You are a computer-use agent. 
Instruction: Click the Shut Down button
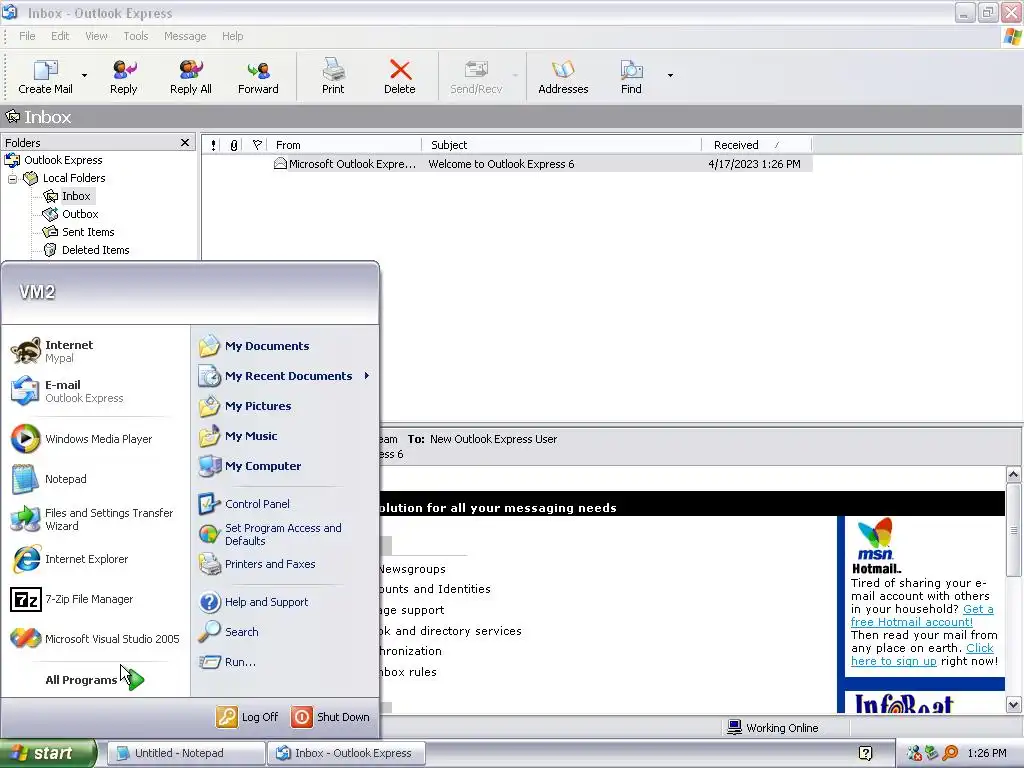330,717
